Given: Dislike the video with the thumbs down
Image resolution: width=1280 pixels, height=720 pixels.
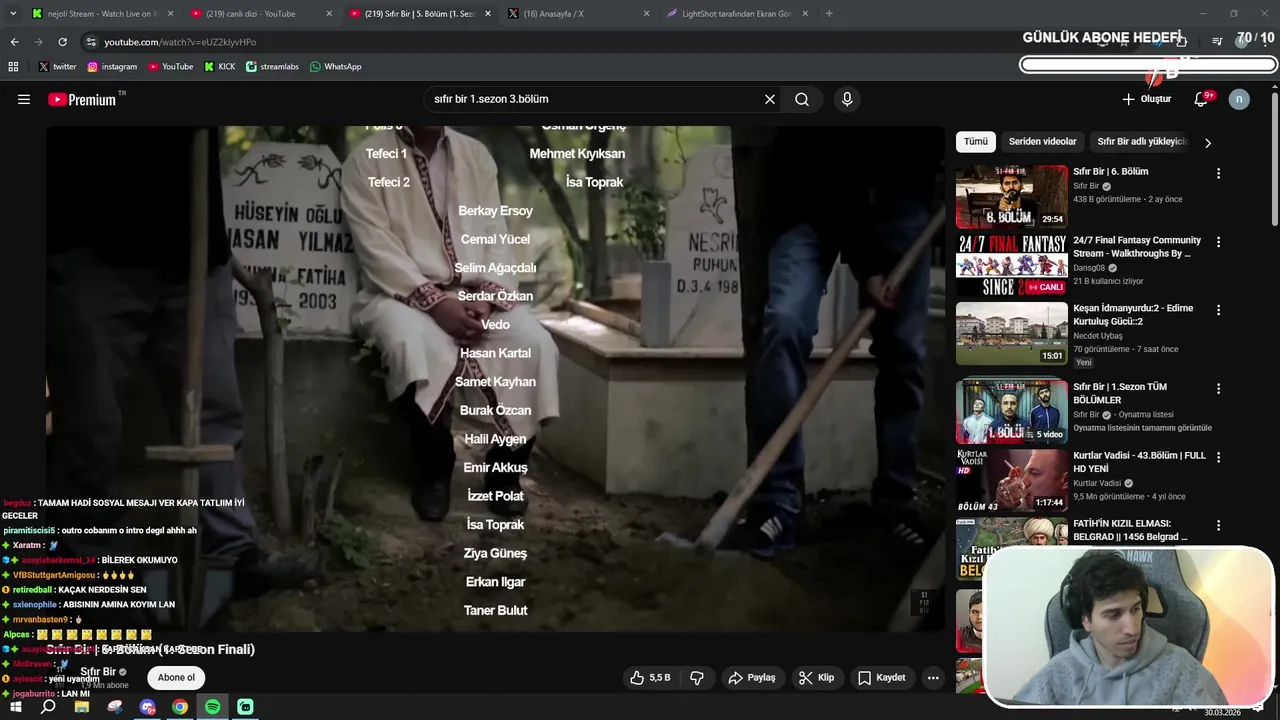Looking at the screenshot, I should click(x=697, y=677).
